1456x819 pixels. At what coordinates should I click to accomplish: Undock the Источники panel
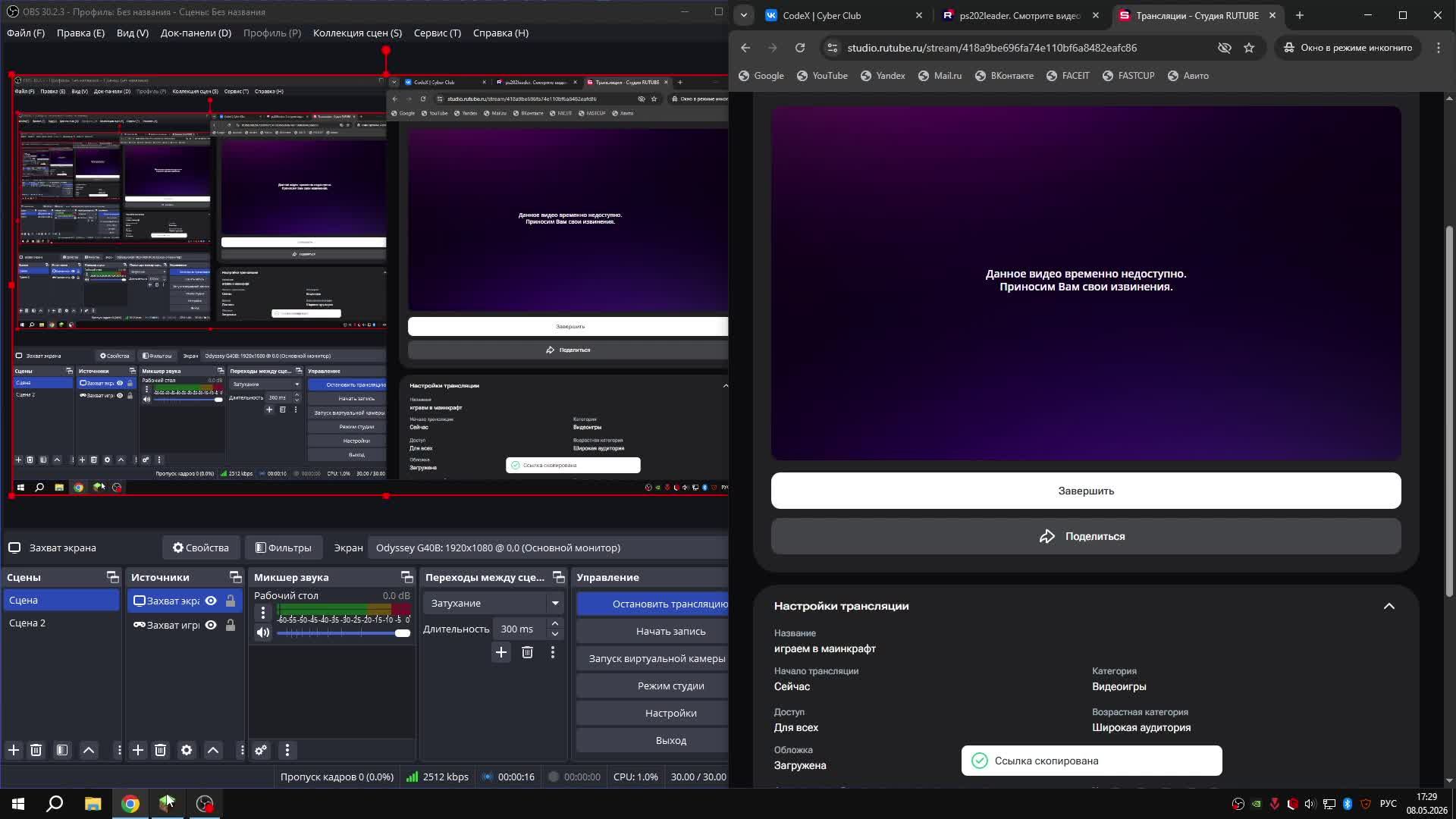(x=235, y=577)
